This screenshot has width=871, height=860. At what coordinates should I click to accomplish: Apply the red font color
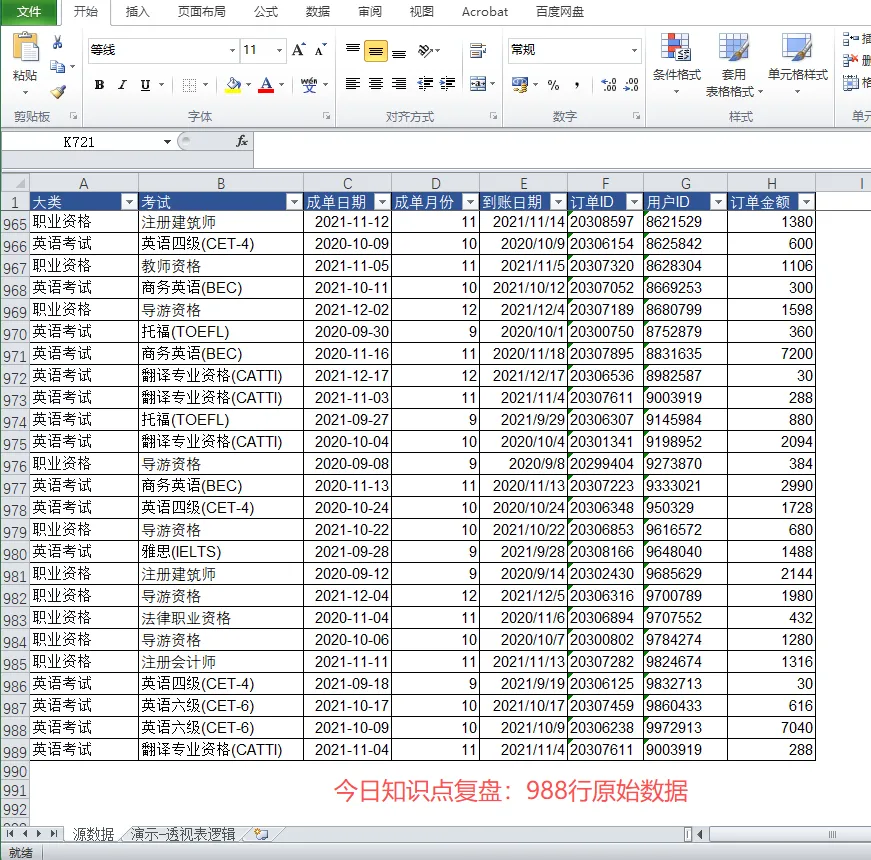tap(266, 84)
